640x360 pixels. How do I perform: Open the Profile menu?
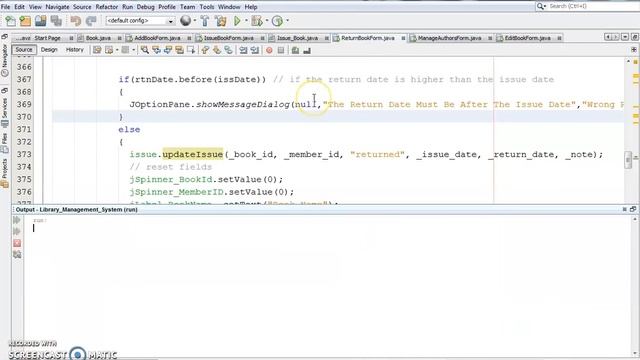[167, 7]
